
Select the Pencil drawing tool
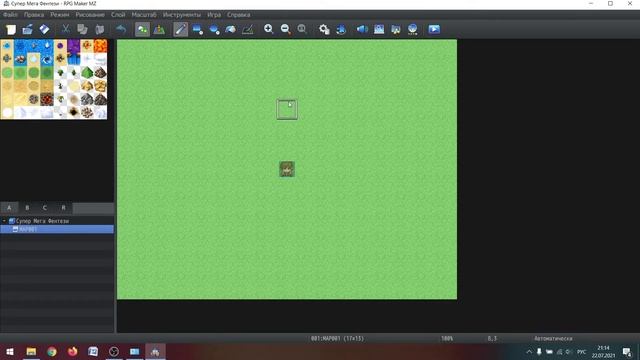[x=180, y=29]
